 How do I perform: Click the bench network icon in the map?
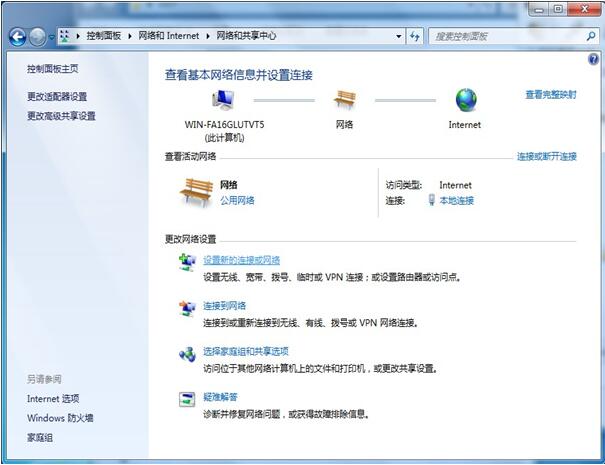point(345,100)
